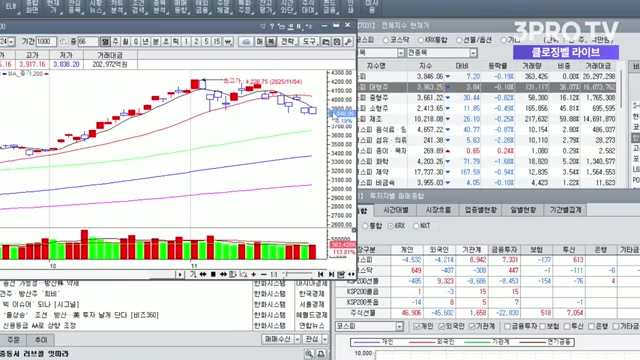Open the 시장흐름 tab
This screenshot has width=640, height=360.
438,210
